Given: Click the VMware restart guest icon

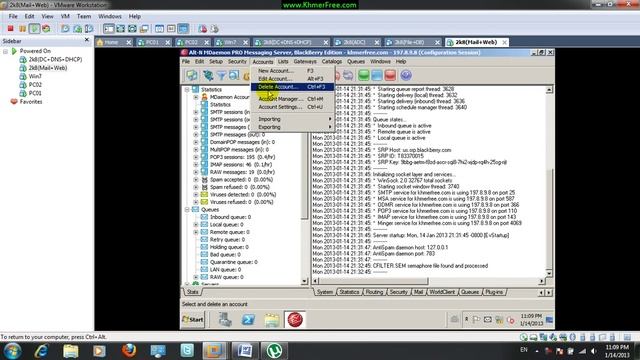Looking at the screenshot, I should (x=46, y=29).
